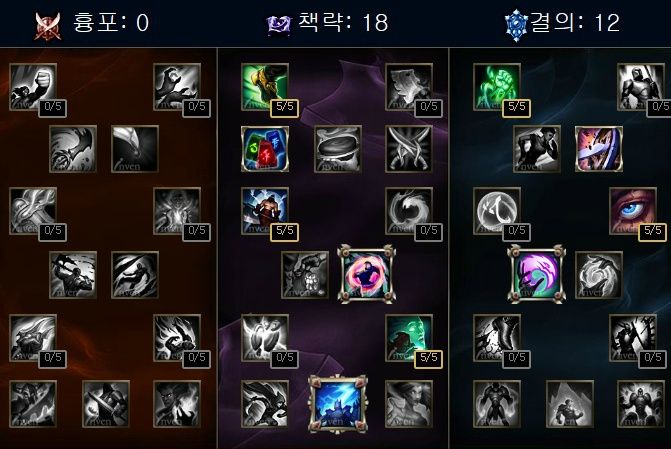Screen dimensions: 671x449
Task: Click the purple claw Insight mastery icon
Action: click(537, 274)
